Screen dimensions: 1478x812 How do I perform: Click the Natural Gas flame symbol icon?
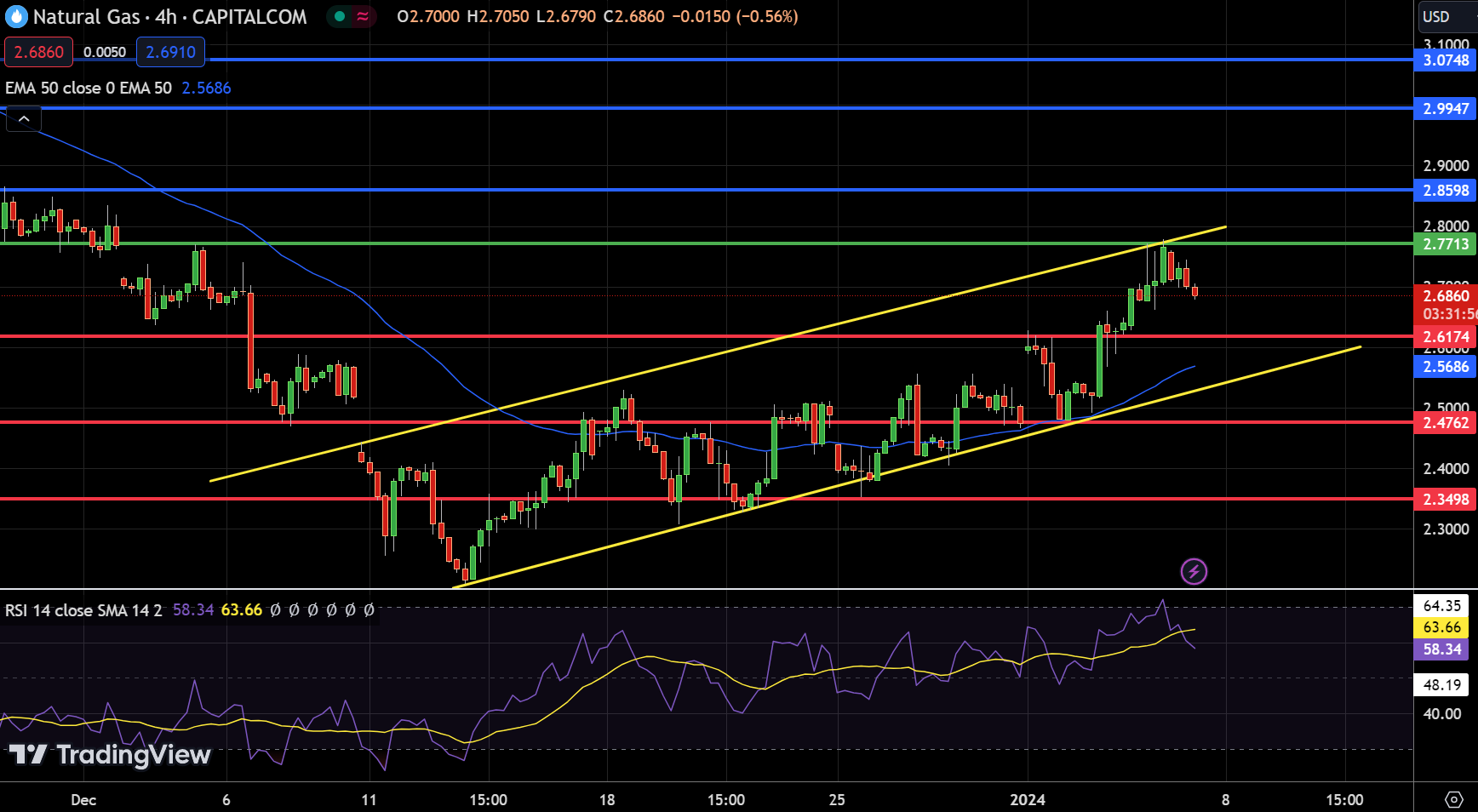(x=16, y=16)
